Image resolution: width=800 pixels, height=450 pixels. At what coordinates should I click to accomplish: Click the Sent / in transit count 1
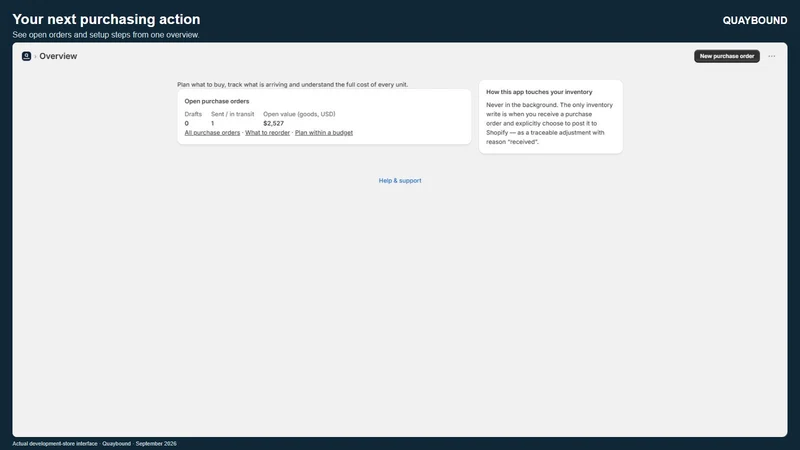click(x=213, y=123)
